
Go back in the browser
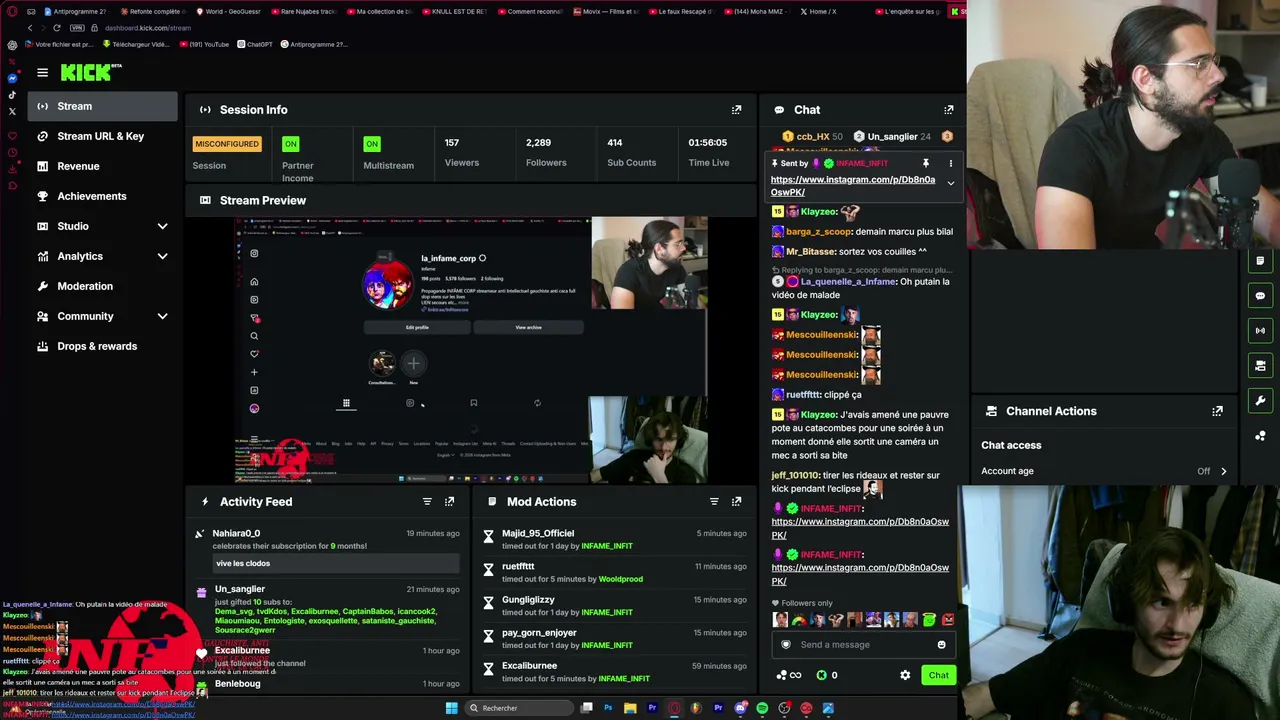[30, 28]
